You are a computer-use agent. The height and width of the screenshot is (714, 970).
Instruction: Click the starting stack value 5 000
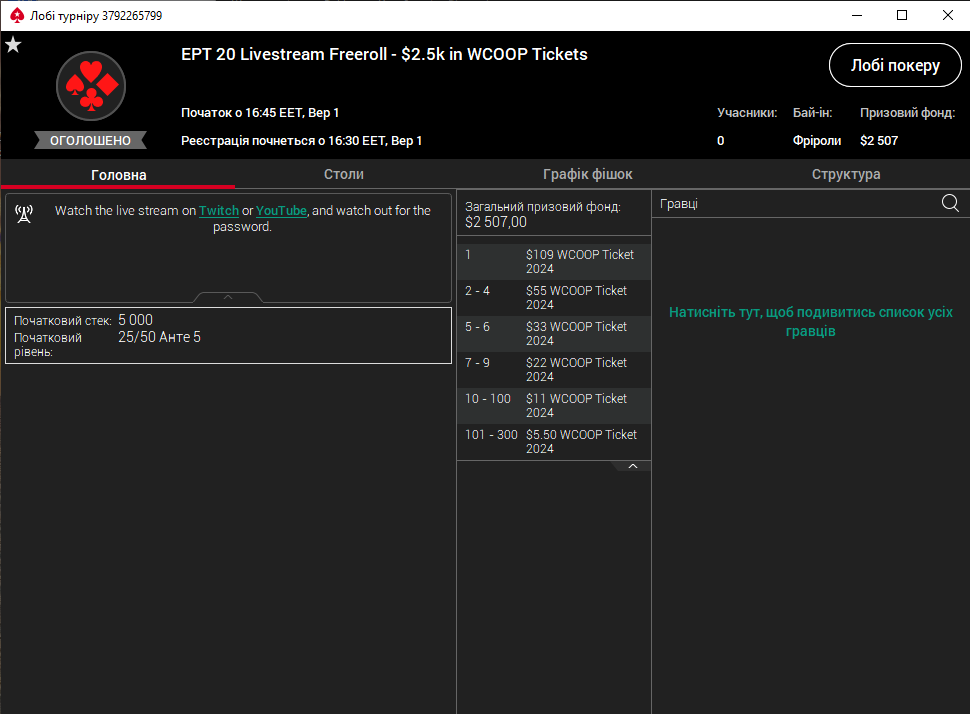tap(135, 320)
